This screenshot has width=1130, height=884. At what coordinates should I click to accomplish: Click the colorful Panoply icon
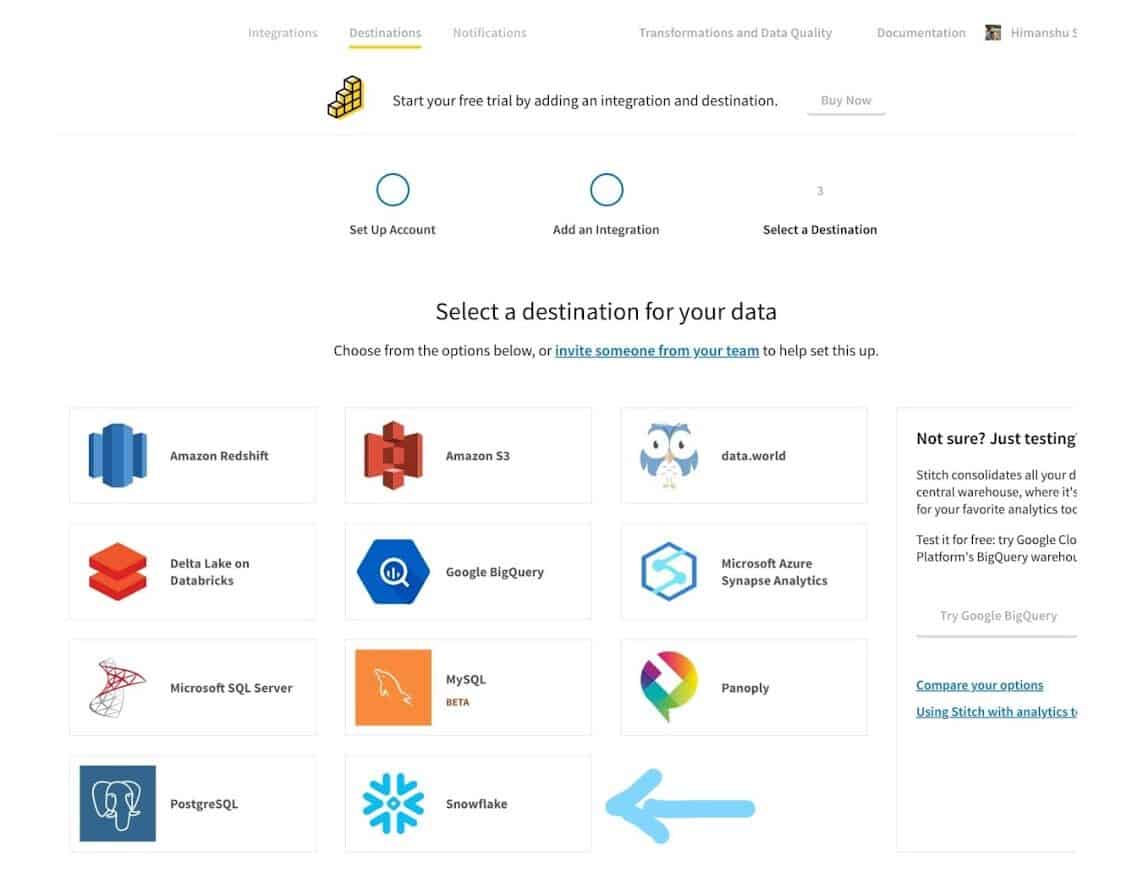tap(669, 687)
